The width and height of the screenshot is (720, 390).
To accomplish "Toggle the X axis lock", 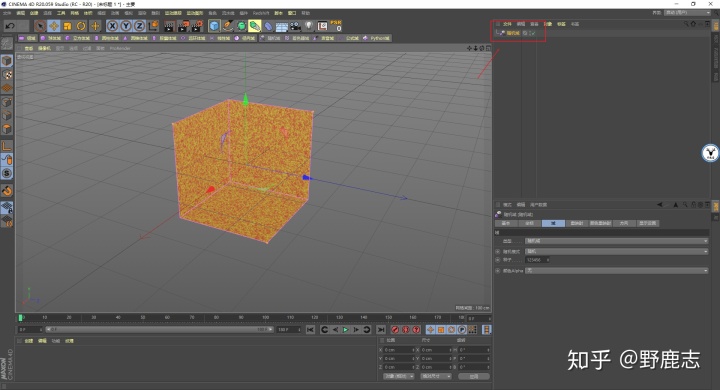I will pyautogui.click(x=112, y=26).
